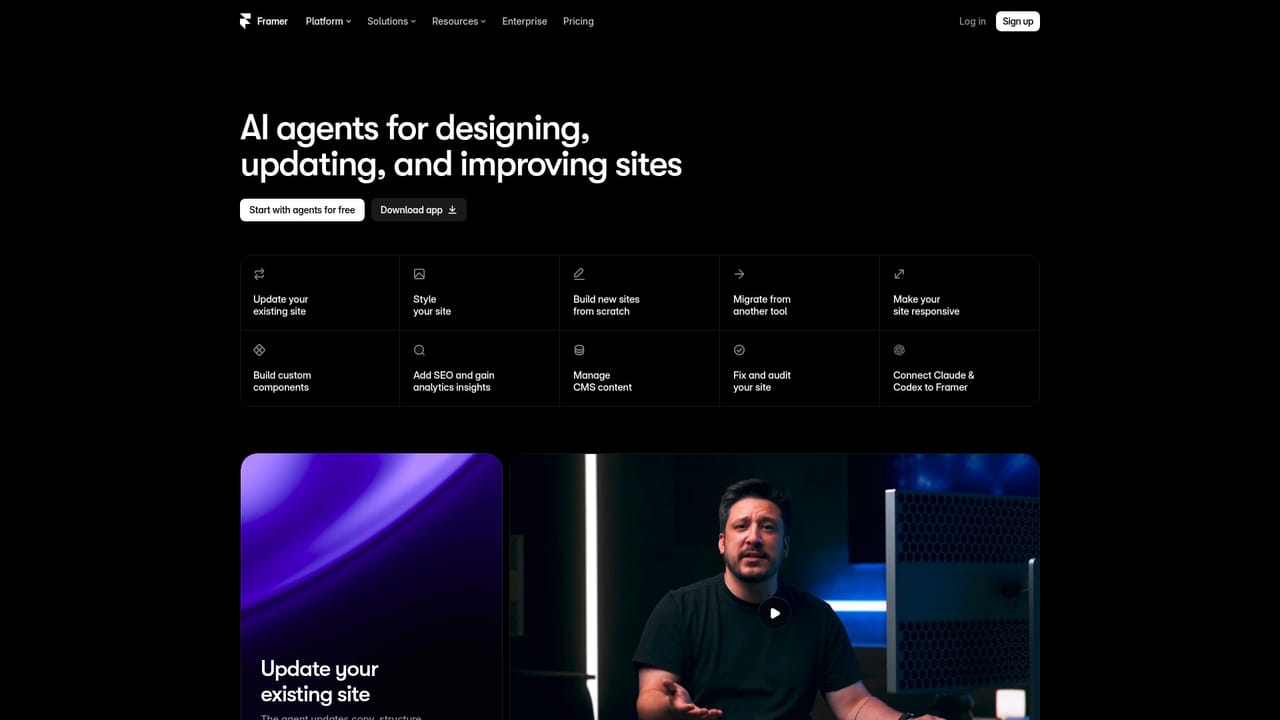Click Start with agents for free
1280x720 pixels.
click(302, 210)
